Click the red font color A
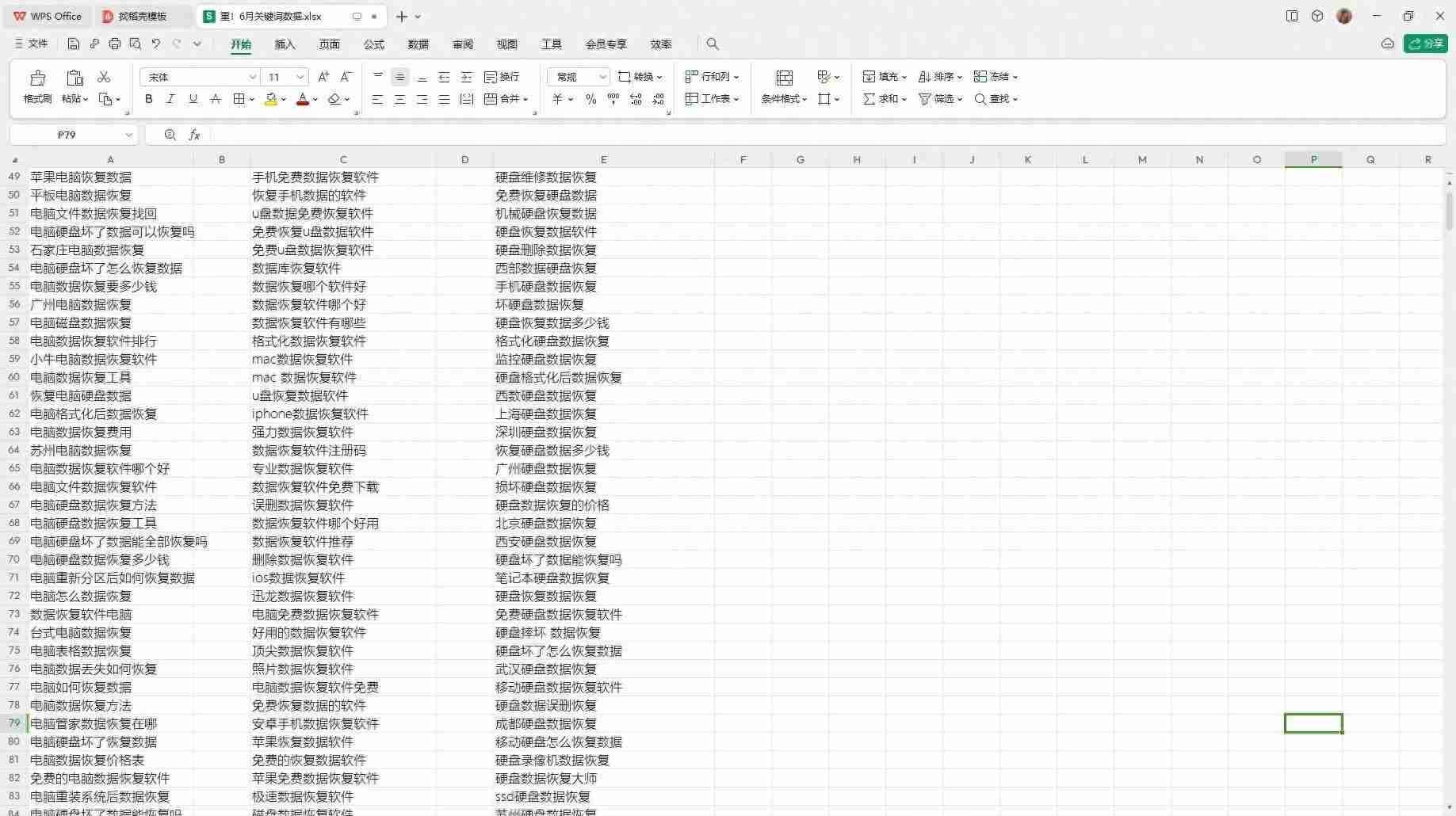The height and width of the screenshot is (816, 1456). (x=302, y=99)
